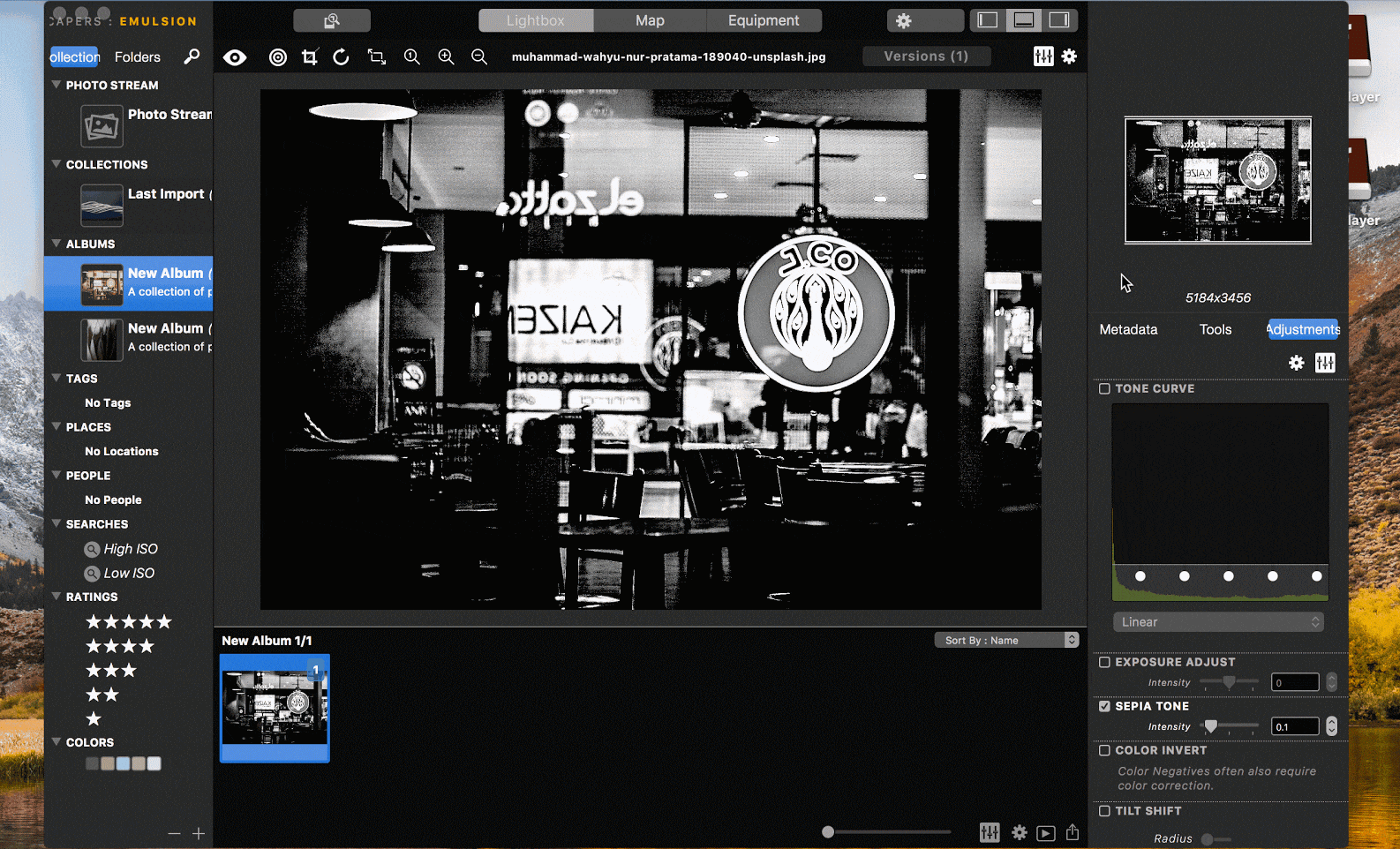
Task: Filter by five-star rating
Action: click(129, 622)
